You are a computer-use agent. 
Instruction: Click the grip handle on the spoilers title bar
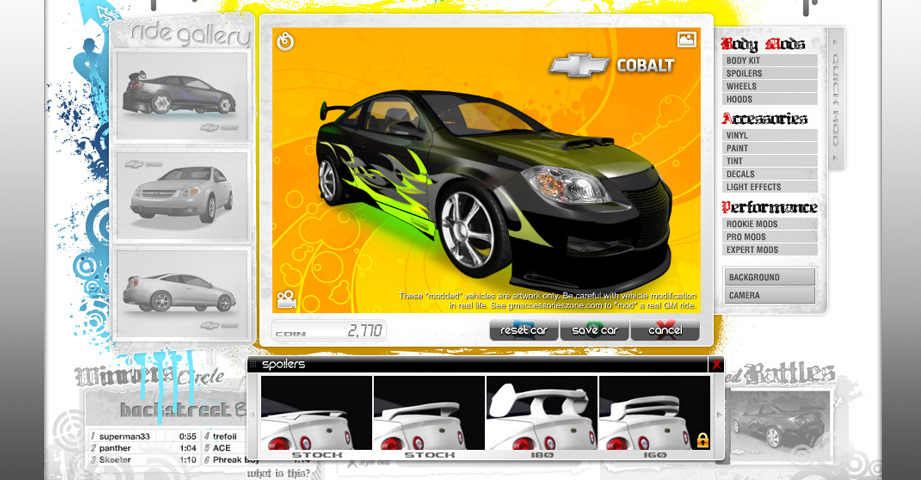click(x=253, y=365)
